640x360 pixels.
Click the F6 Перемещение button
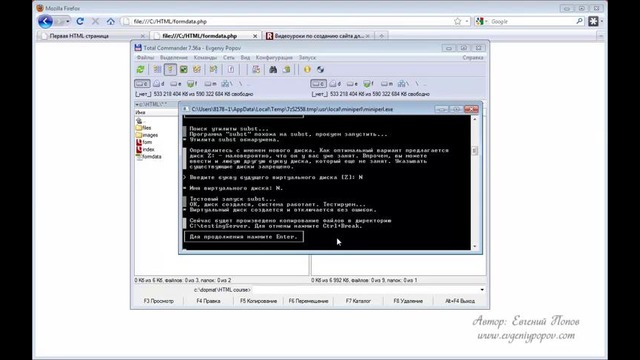point(309,301)
